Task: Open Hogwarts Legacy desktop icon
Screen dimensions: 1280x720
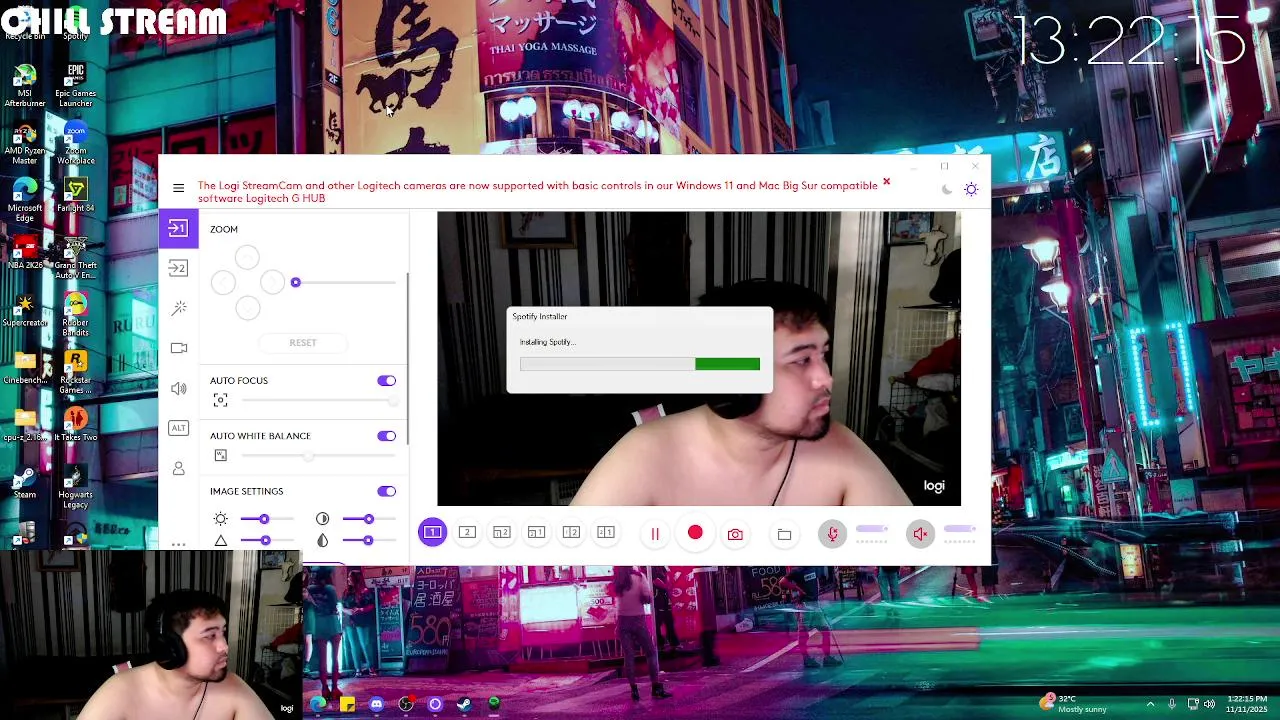Action: (x=75, y=487)
